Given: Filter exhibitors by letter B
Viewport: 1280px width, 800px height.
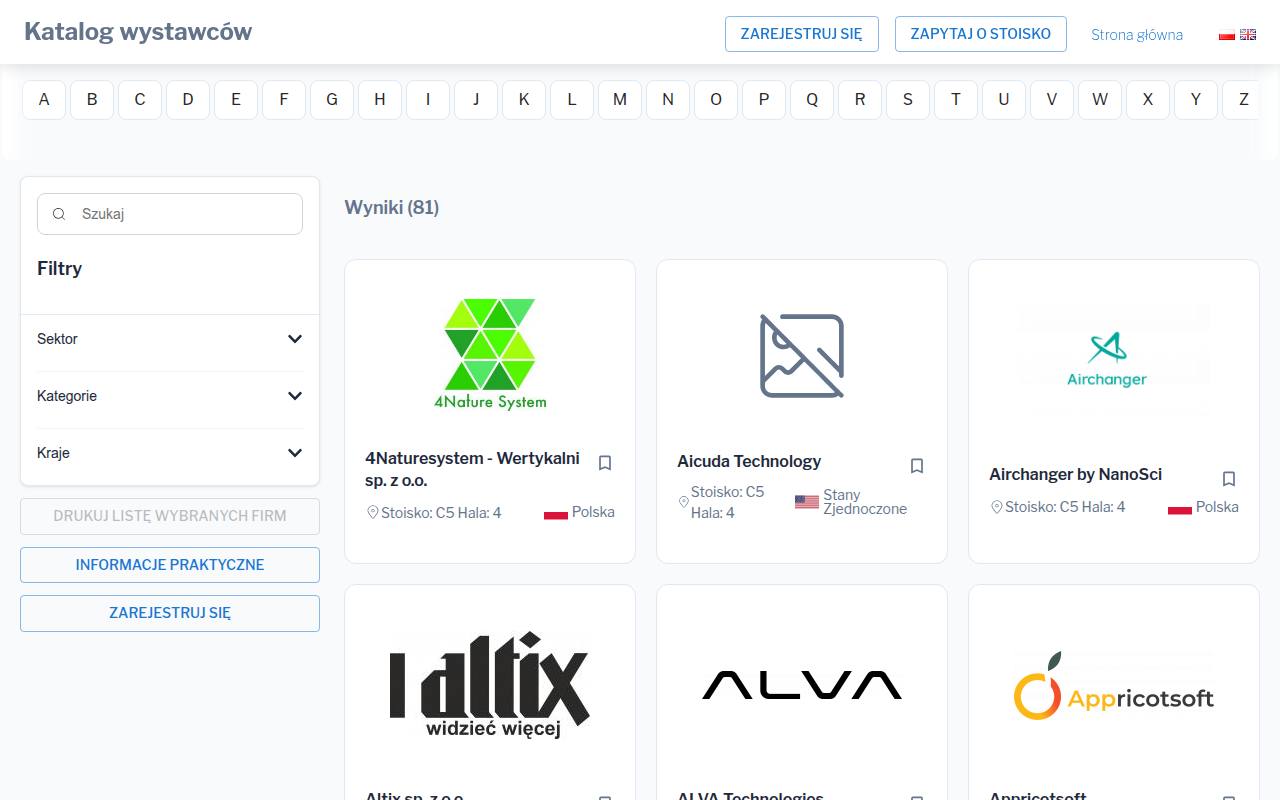Looking at the screenshot, I should pyautogui.click(x=92, y=100).
